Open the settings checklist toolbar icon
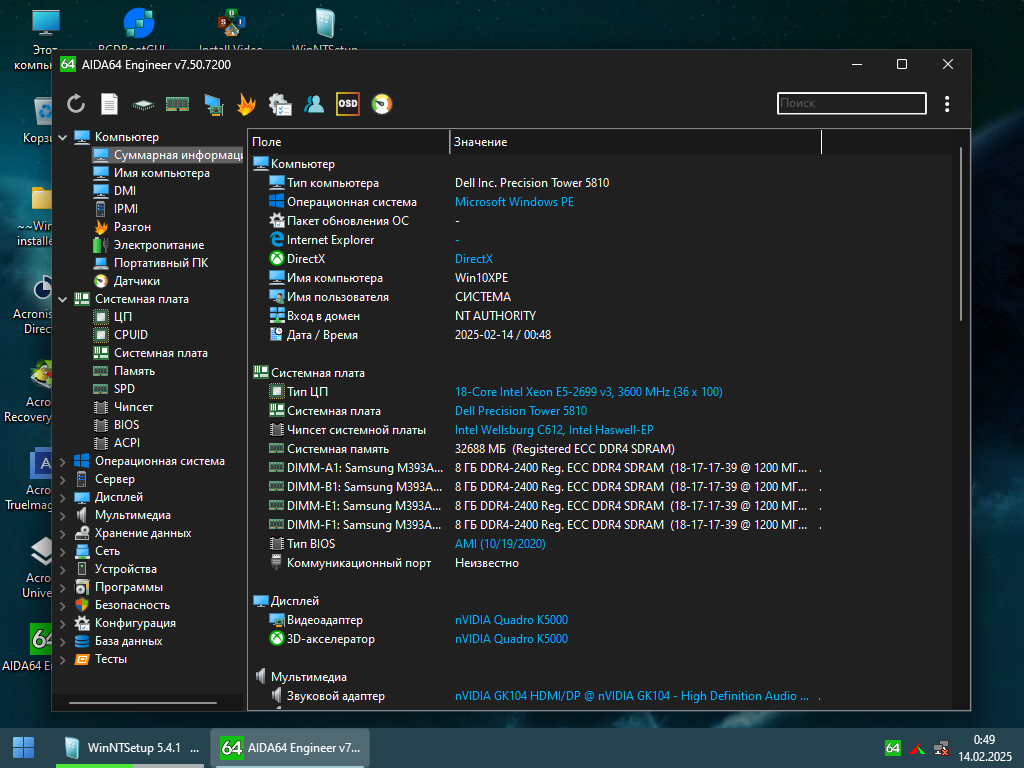Image resolution: width=1024 pixels, height=768 pixels. (x=280, y=104)
